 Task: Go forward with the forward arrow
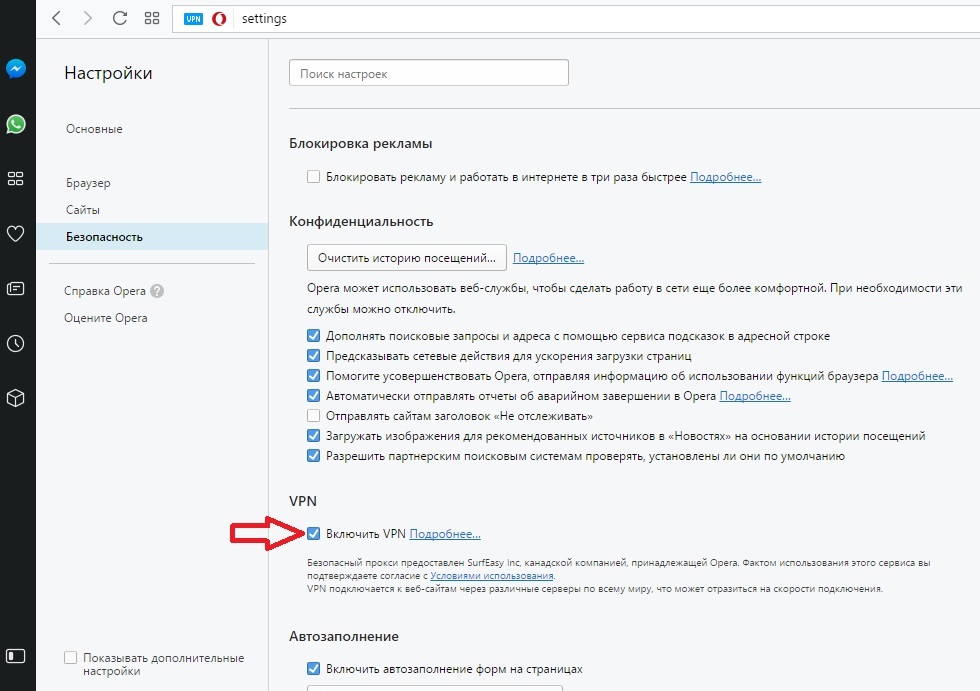[88, 18]
